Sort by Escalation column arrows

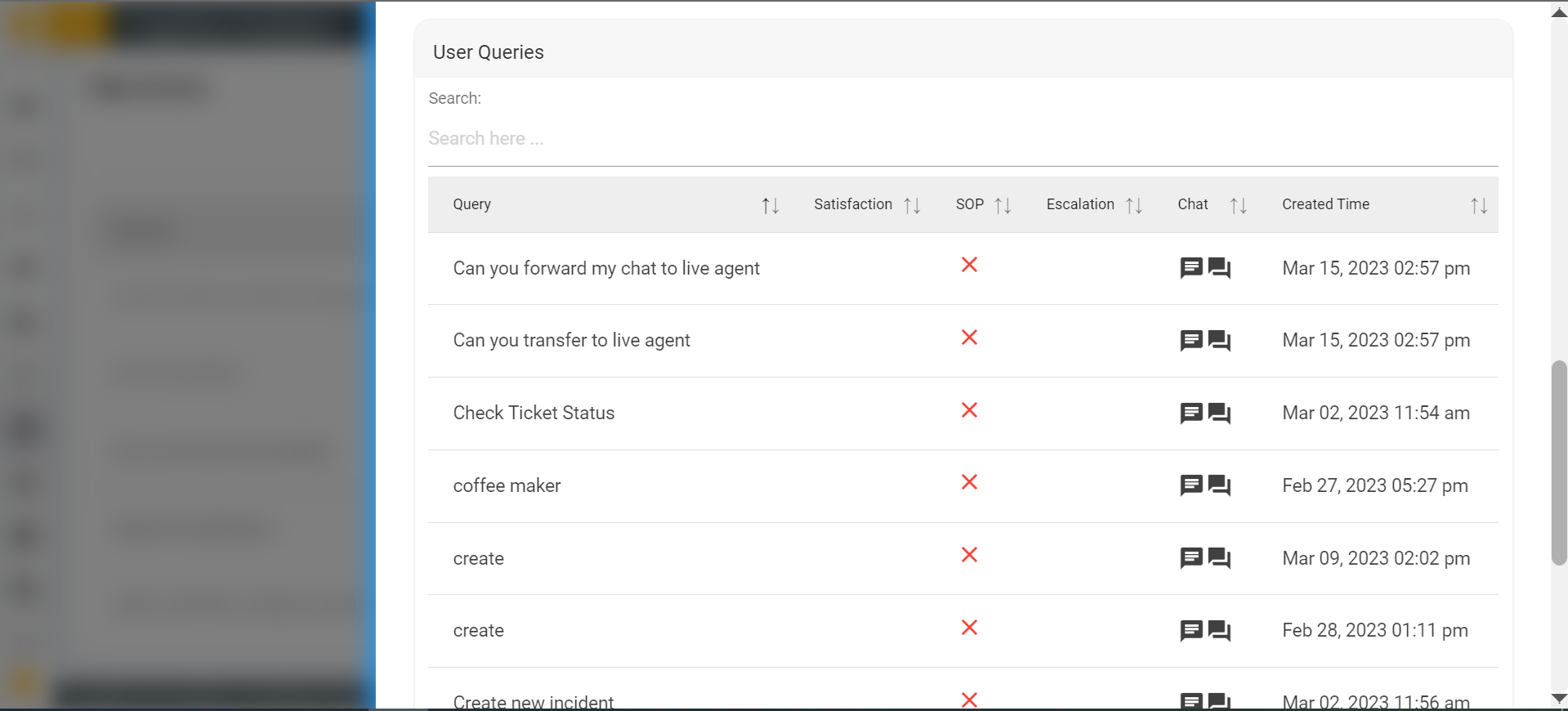pos(1133,205)
